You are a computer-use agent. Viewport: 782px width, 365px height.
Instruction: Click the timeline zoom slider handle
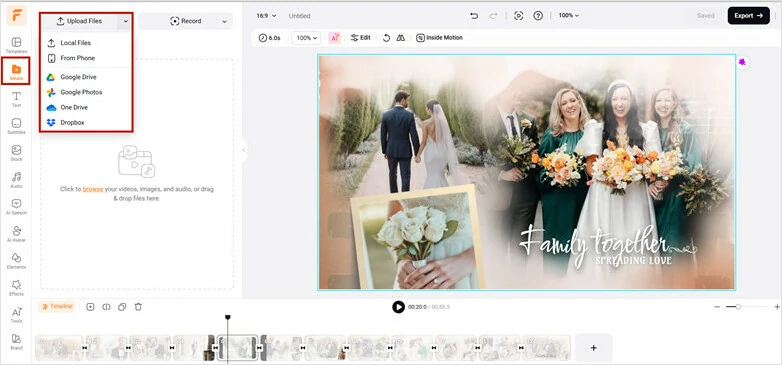[738, 307]
